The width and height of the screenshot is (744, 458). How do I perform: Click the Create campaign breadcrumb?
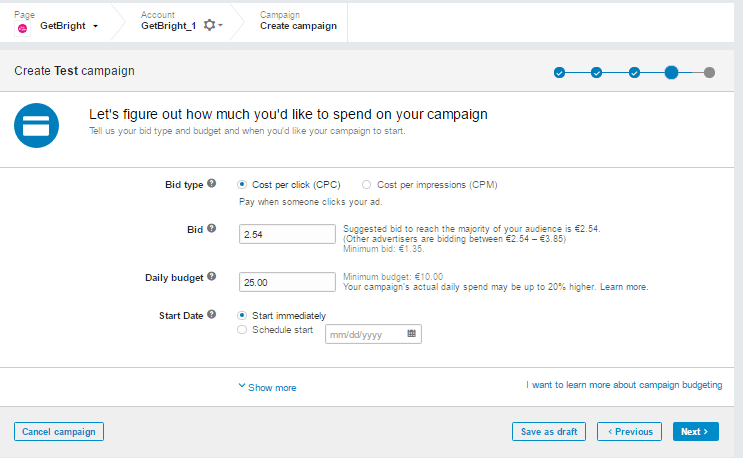[x=298, y=26]
